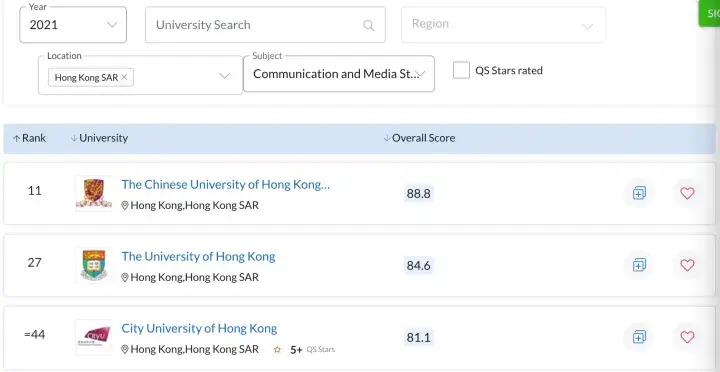The image size is (720, 372).
Task: Add City University of Hong Kong to compare
Action: pyautogui.click(x=639, y=337)
